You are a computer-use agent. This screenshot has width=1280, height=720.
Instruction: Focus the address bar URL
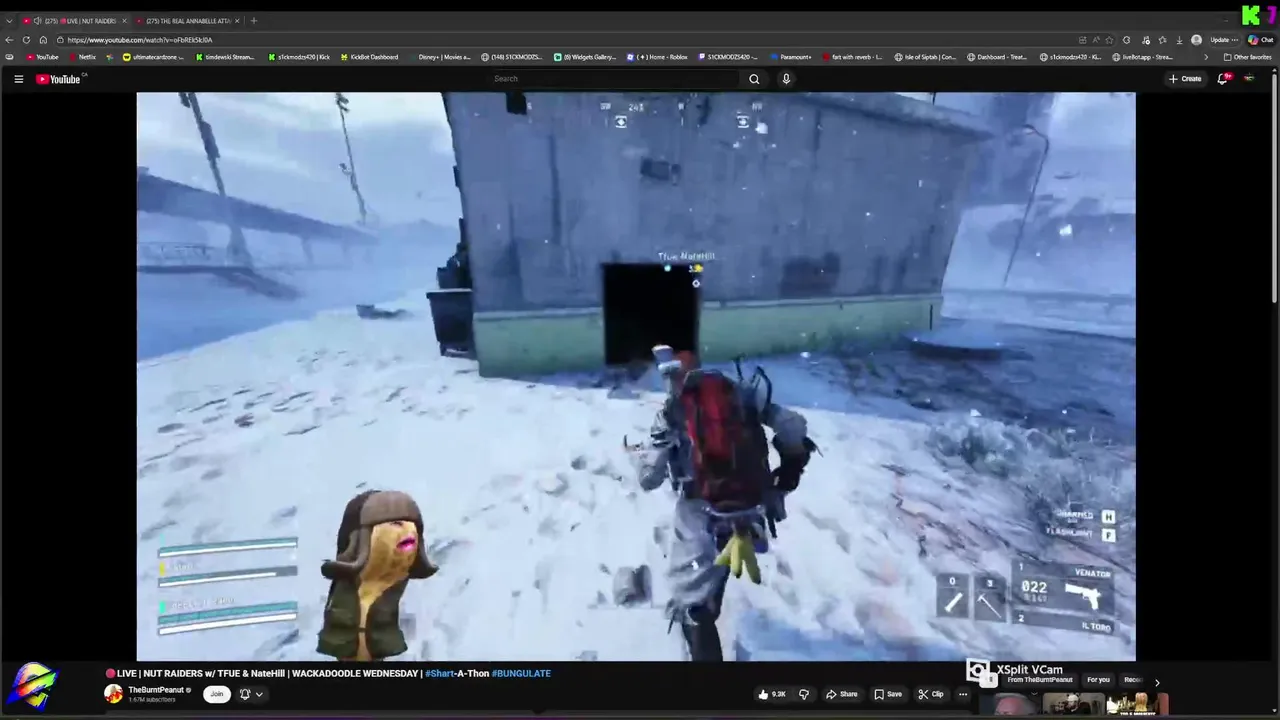coord(140,40)
